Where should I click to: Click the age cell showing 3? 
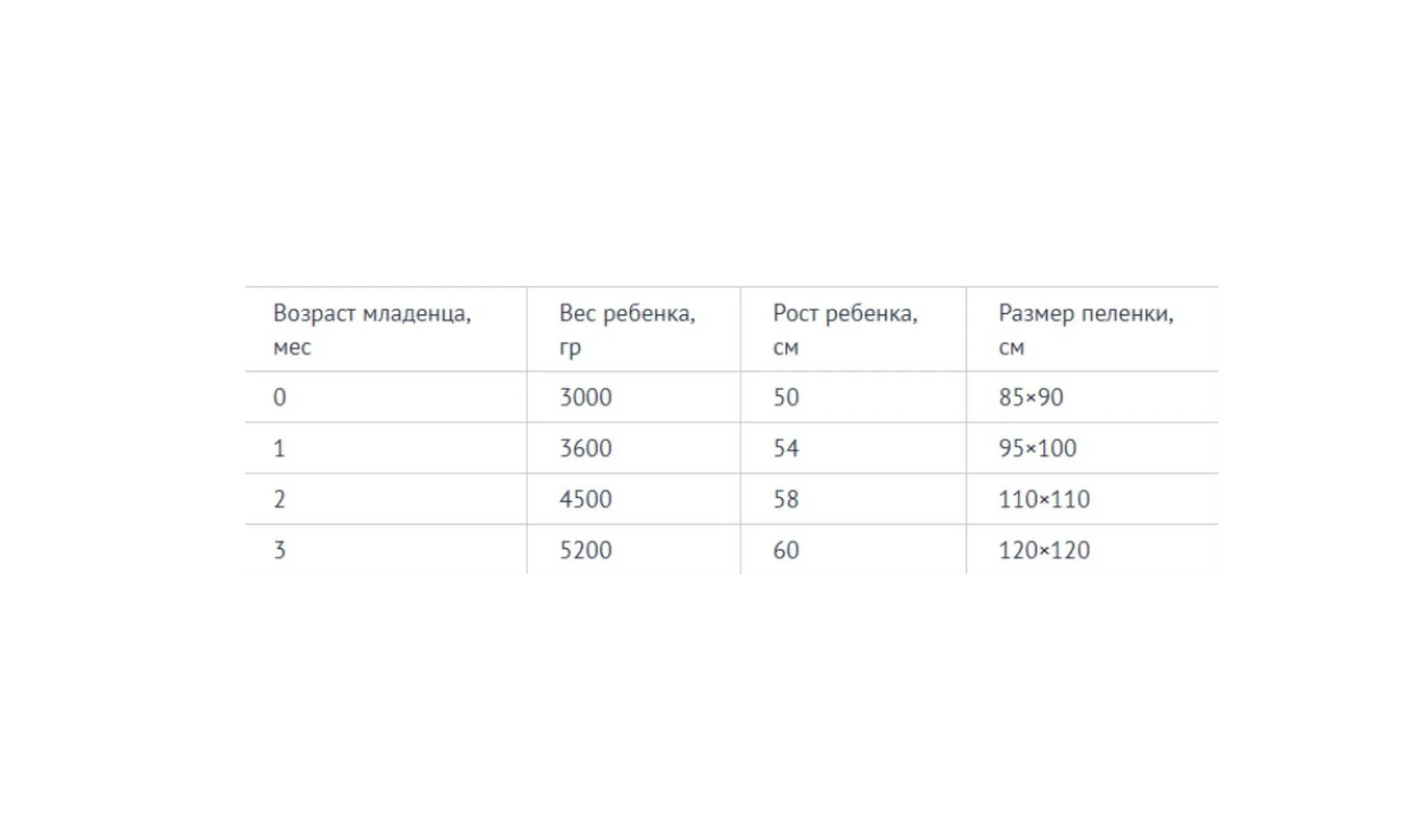pos(386,550)
